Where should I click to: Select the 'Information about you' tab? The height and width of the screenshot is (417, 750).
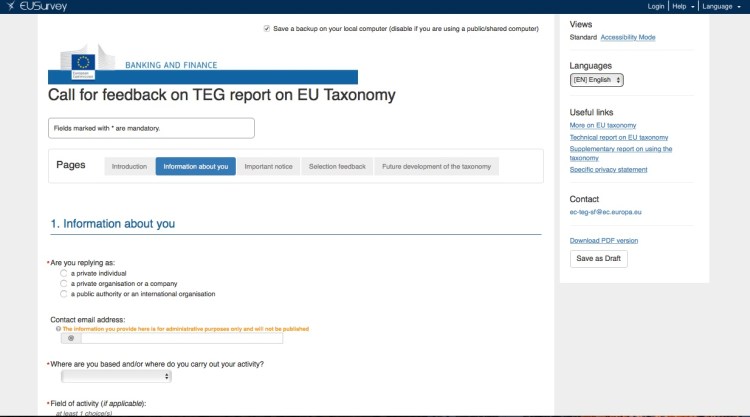196,166
